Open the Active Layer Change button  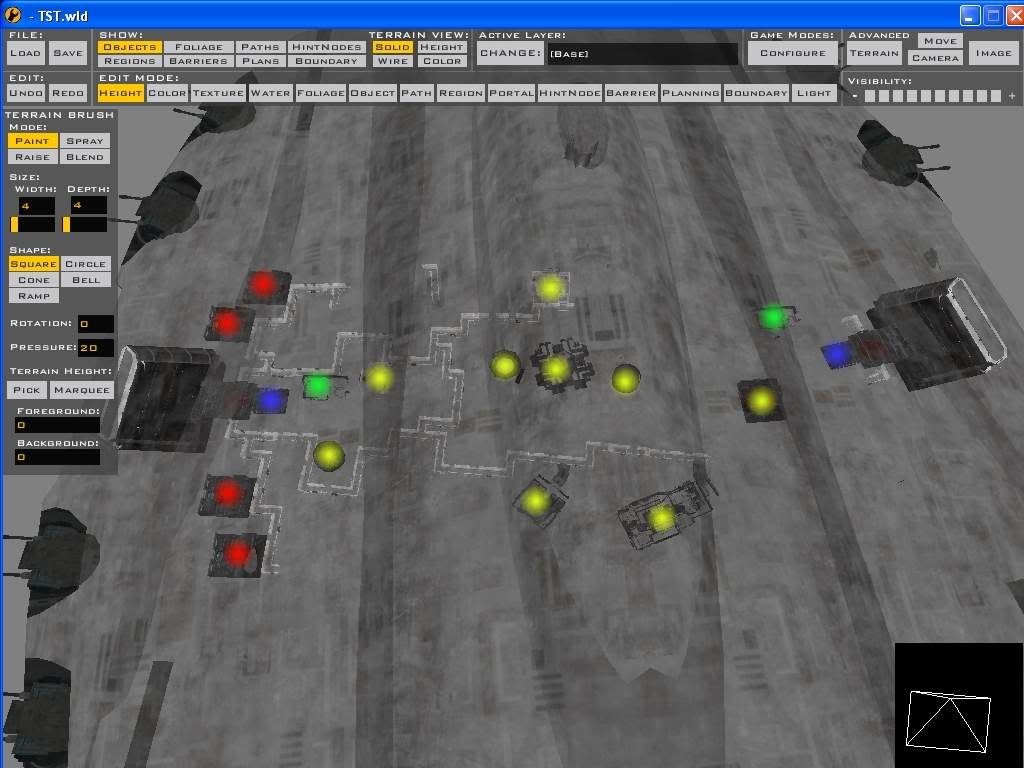click(x=510, y=54)
